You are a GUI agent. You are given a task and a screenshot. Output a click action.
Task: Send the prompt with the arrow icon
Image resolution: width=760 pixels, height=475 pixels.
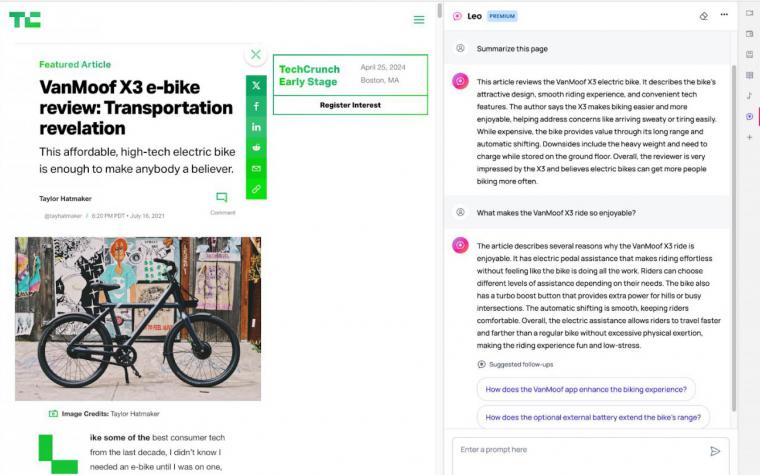[715, 452]
